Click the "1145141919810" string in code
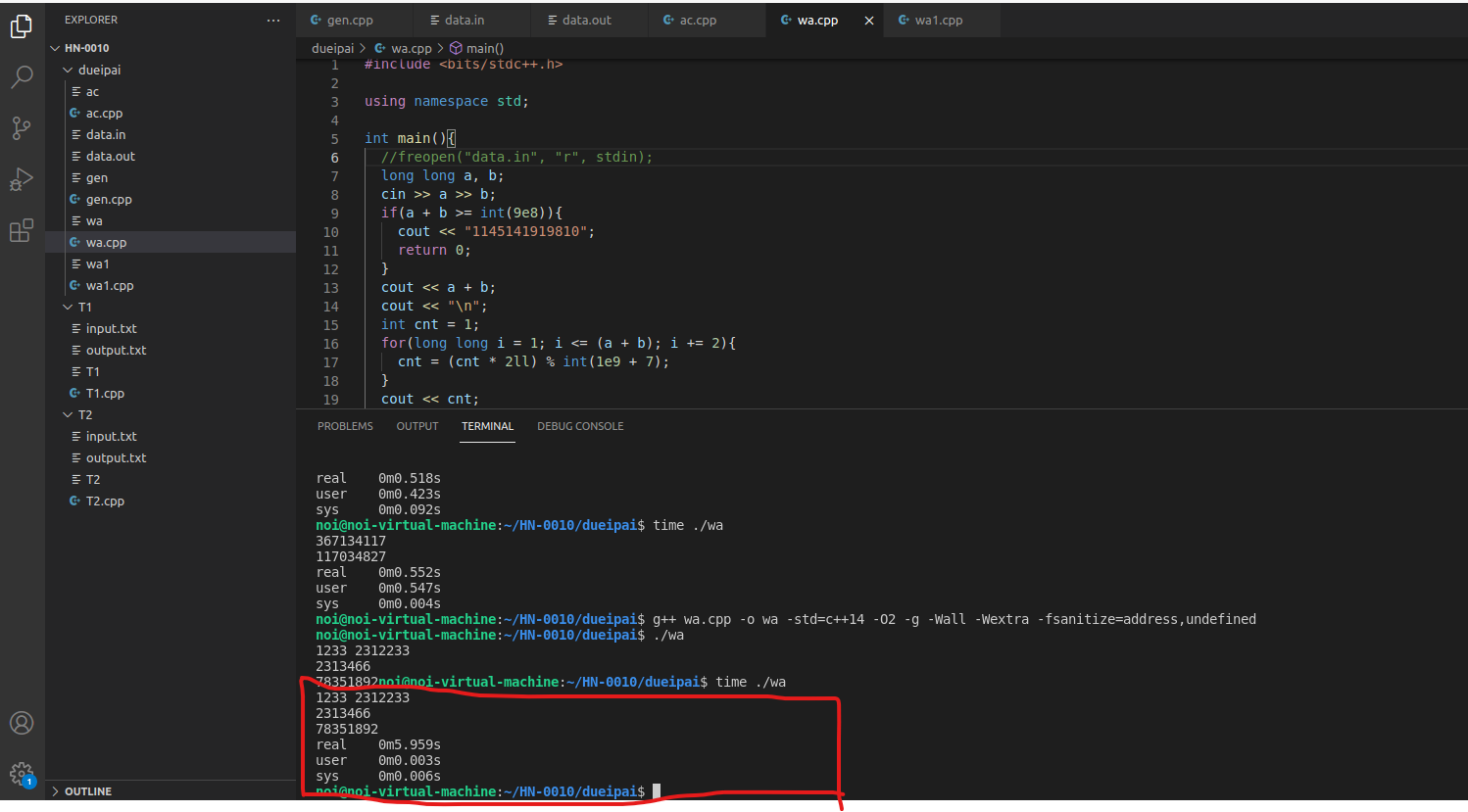Screen dimensions: 1468x812 525,231
